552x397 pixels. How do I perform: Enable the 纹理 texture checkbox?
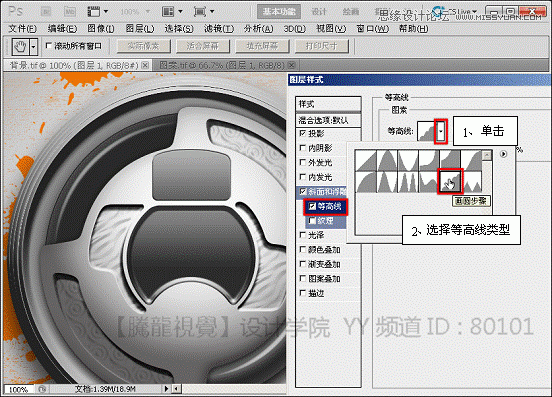click(312, 221)
